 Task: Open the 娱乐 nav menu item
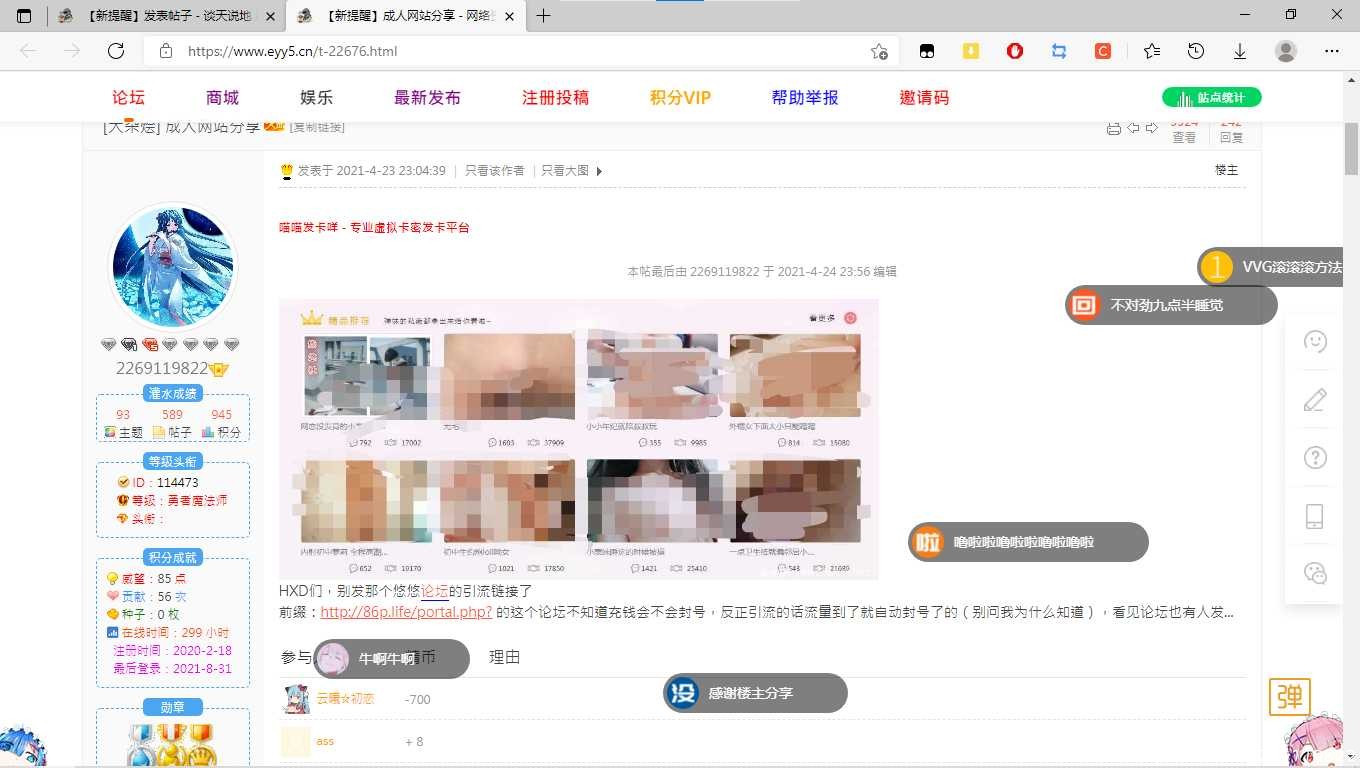(316, 97)
